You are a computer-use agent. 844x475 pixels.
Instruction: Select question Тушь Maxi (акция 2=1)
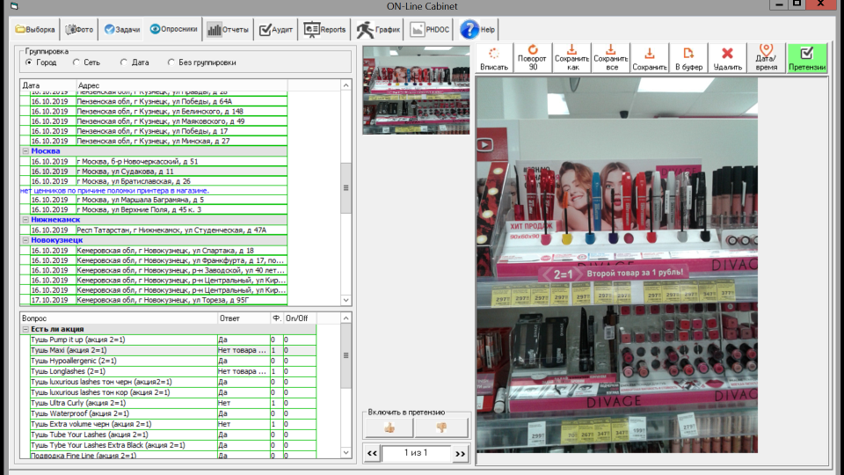point(173,350)
